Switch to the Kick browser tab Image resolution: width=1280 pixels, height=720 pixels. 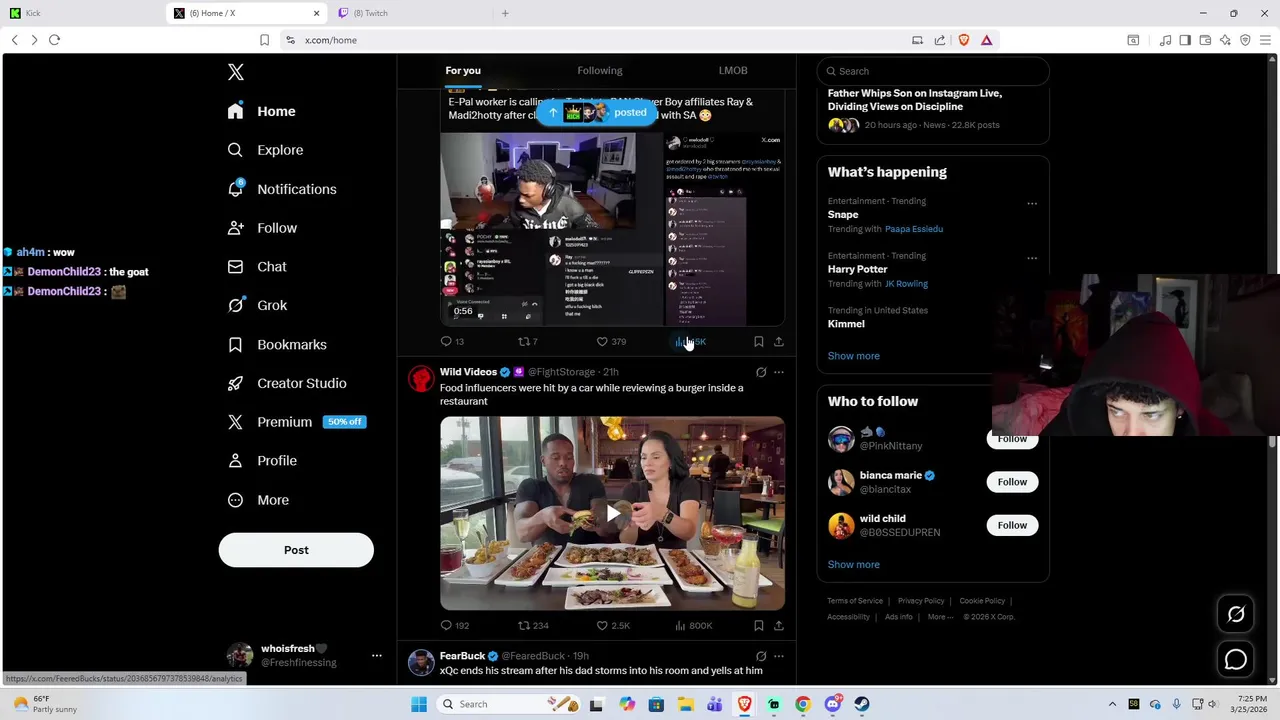tap(80, 13)
